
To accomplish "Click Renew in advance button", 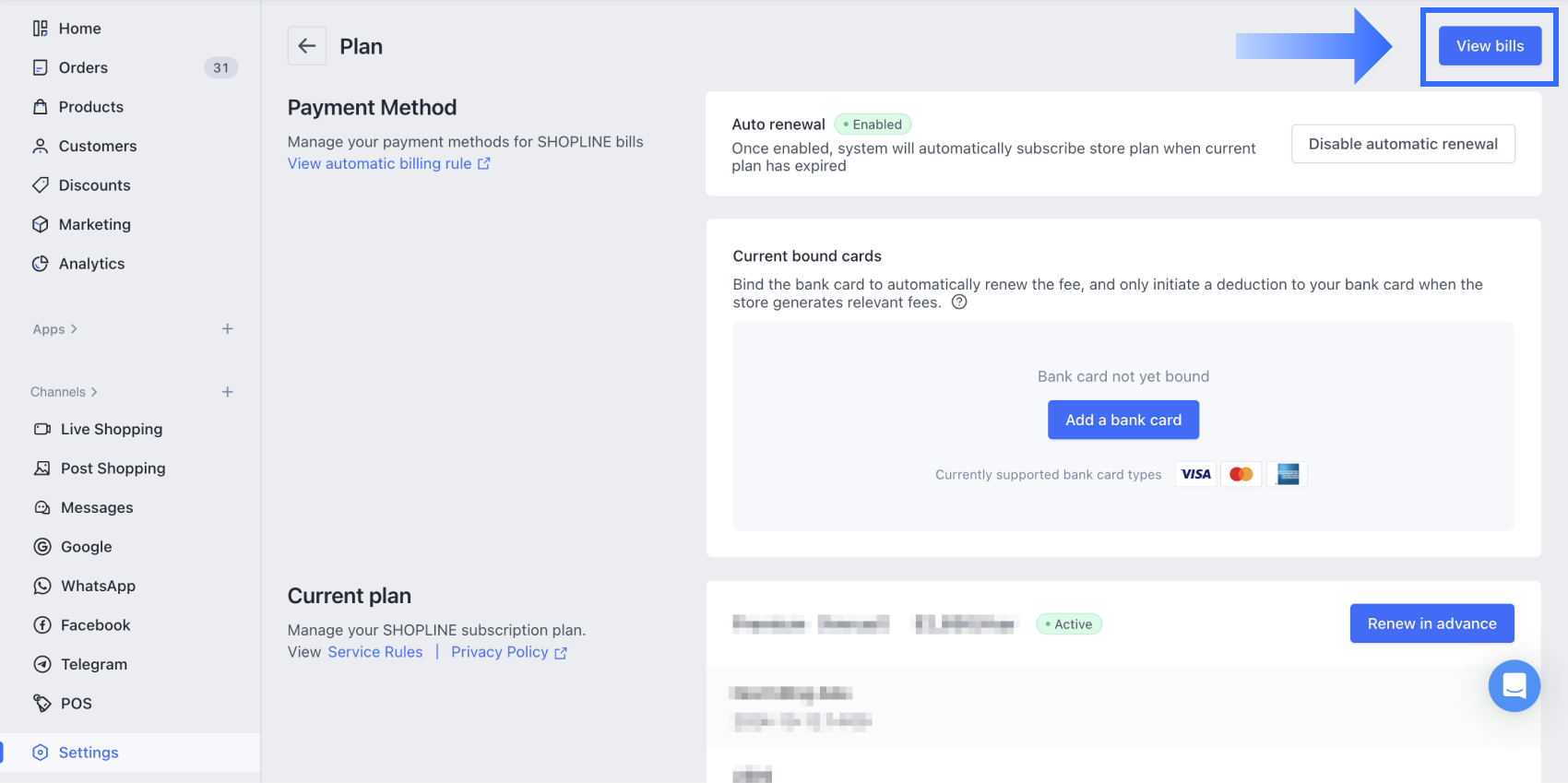I will pos(1431,623).
